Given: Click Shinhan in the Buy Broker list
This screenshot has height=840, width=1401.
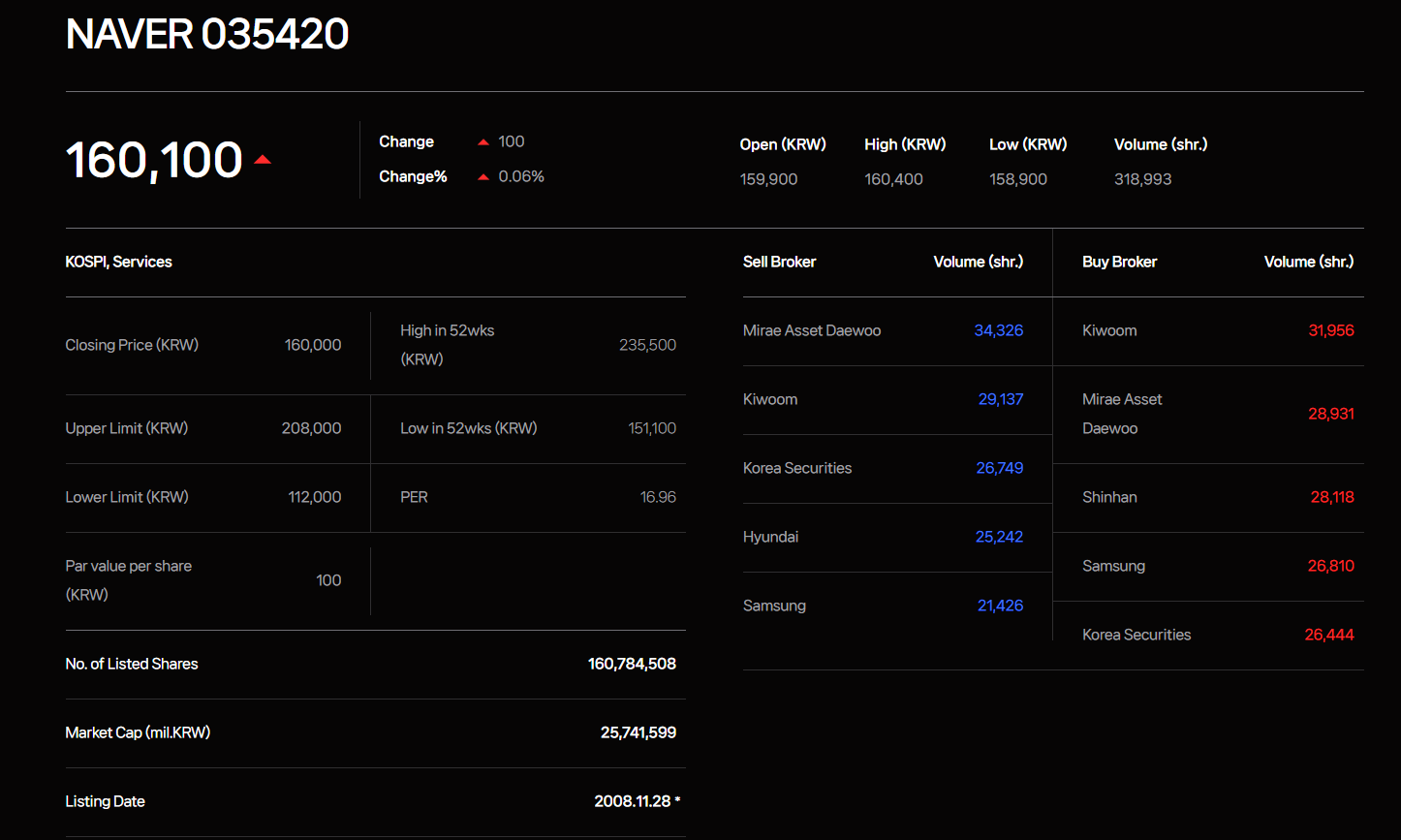Looking at the screenshot, I should tap(1109, 497).
